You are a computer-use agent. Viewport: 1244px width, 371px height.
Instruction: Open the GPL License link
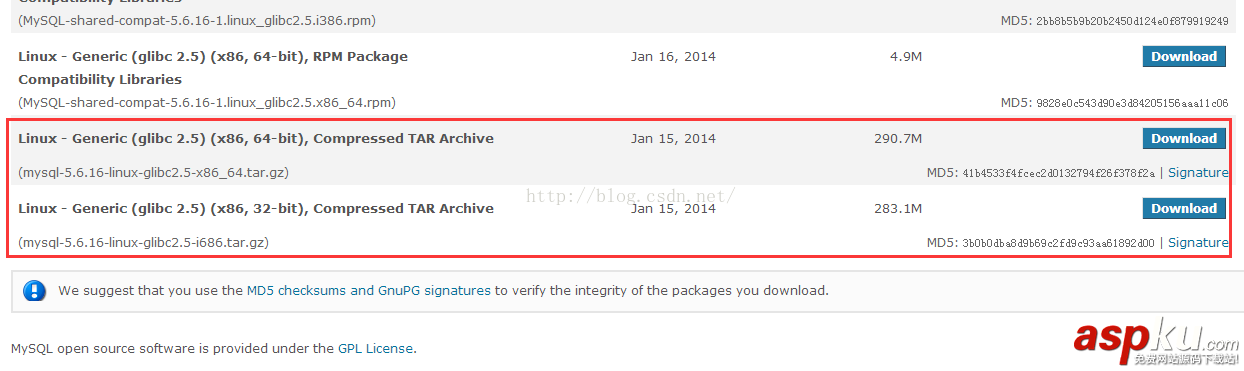pyautogui.click(x=375, y=349)
